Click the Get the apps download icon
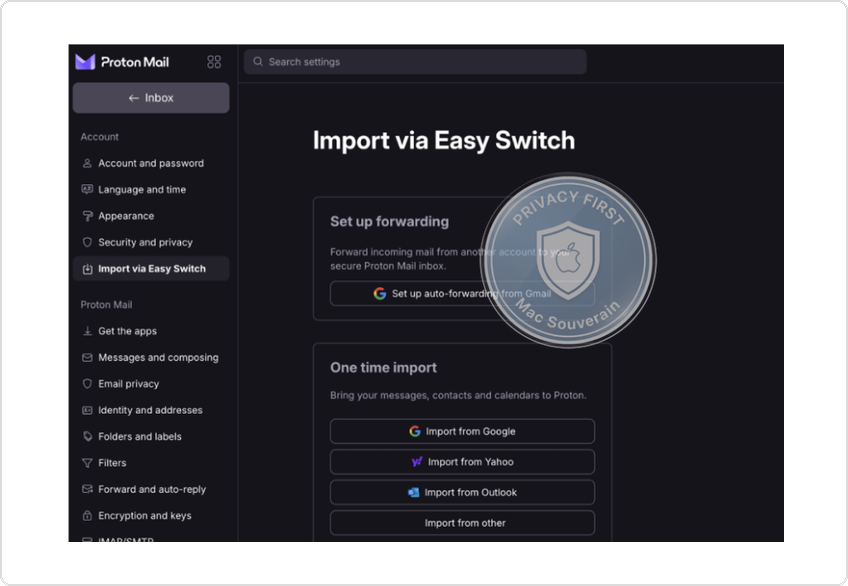The height and width of the screenshot is (586, 848). (87, 331)
